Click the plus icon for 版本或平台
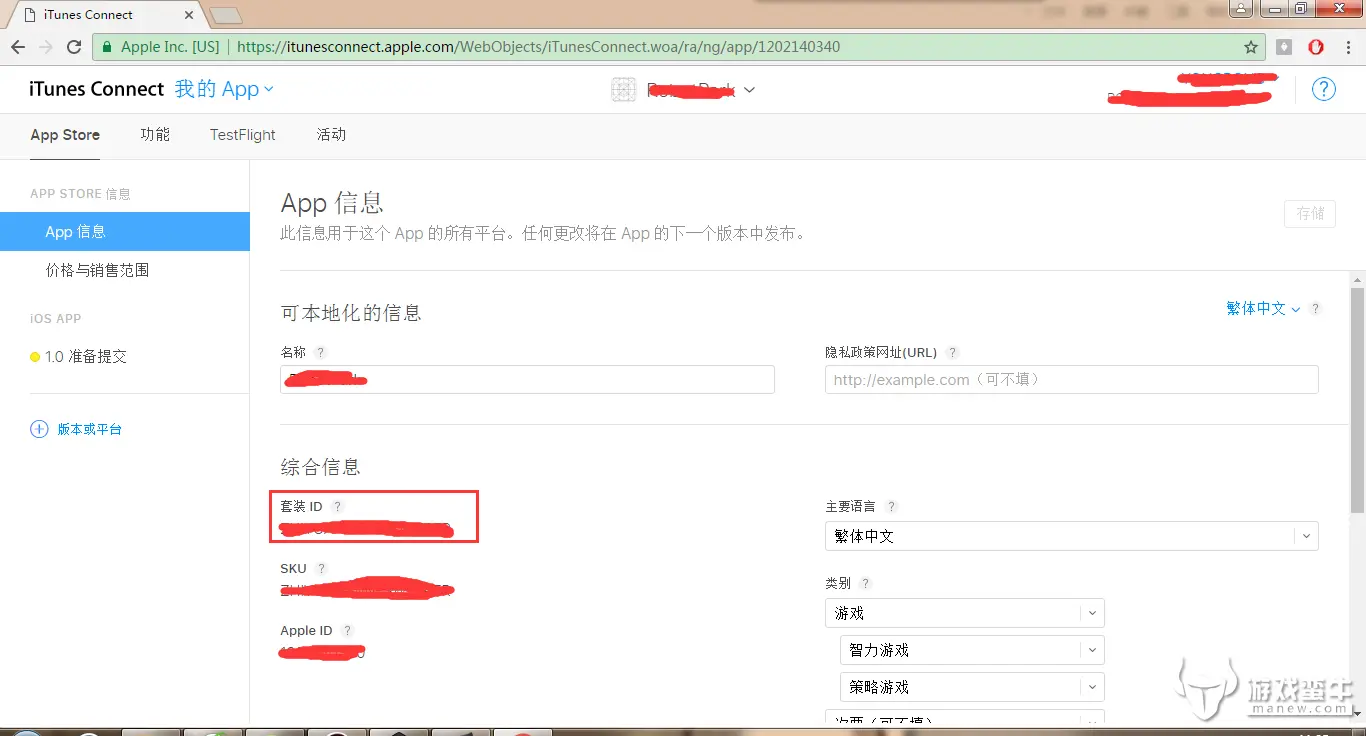Image resolution: width=1366 pixels, height=736 pixels. [39, 429]
